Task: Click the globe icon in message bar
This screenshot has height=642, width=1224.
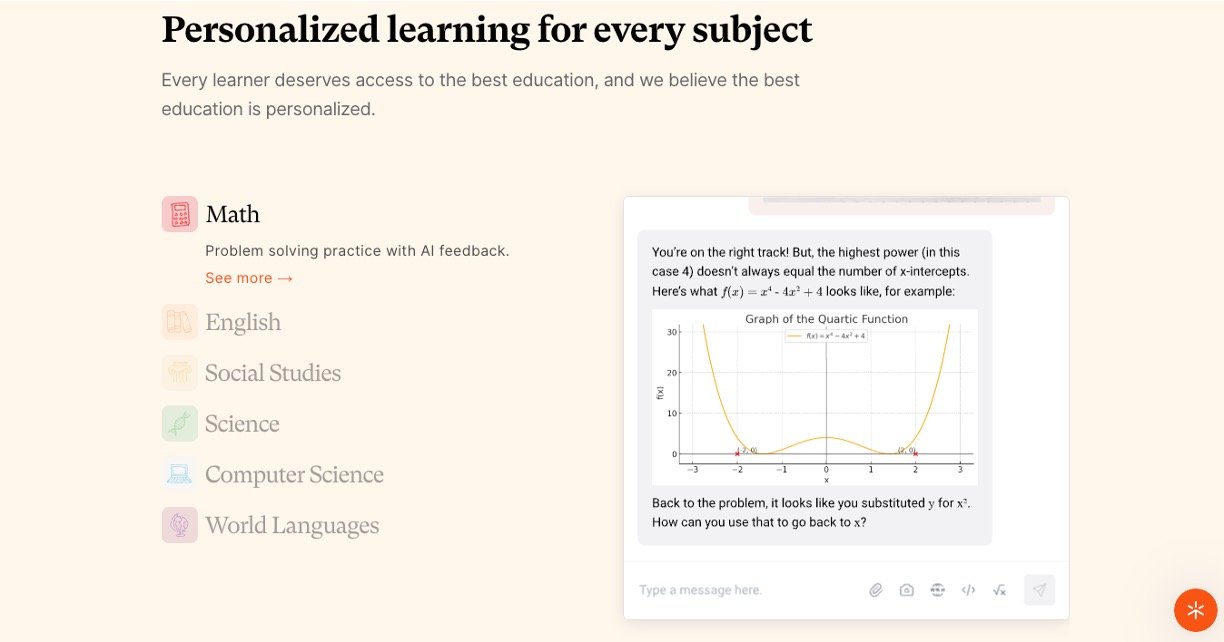Action: (x=937, y=590)
